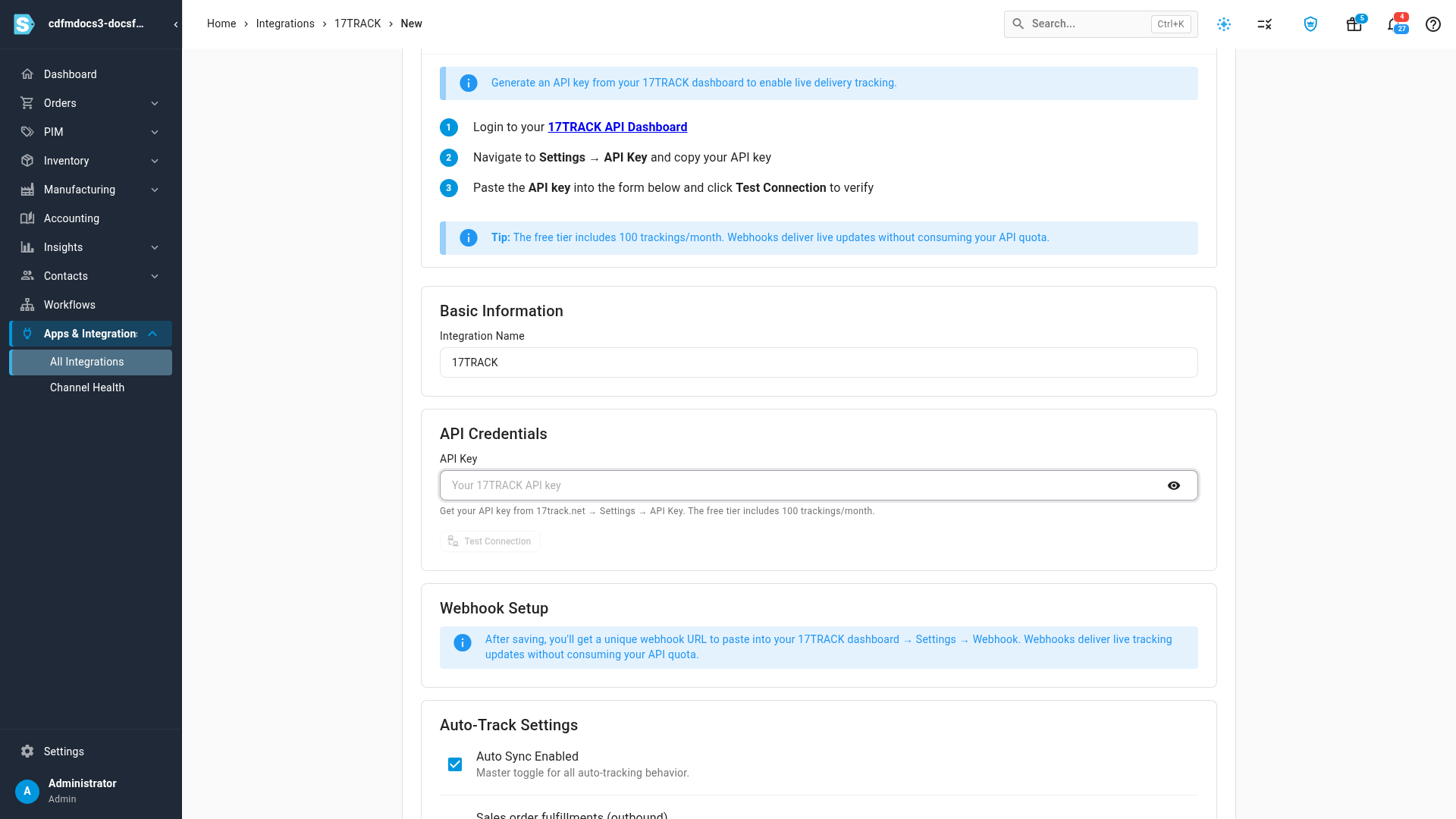Screen dimensions: 1456x819
Task: Click the Orders cart icon
Action: pyautogui.click(x=27, y=103)
